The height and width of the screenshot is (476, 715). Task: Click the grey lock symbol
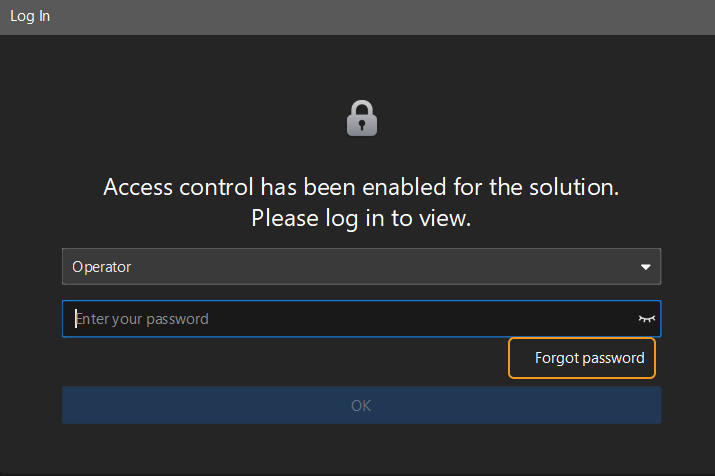pyautogui.click(x=361, y=118)
